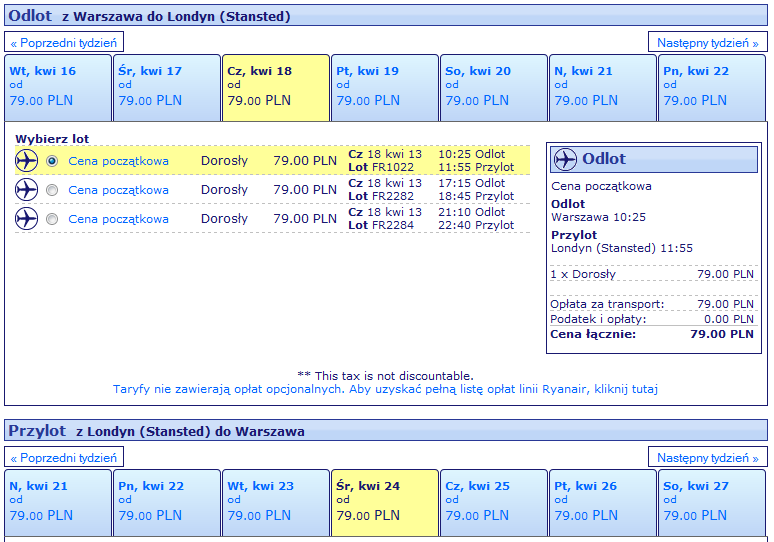Screen dimensions: 774x542
Task: Click airplane icon beside flight FR2282
Action: pos(27,190)
